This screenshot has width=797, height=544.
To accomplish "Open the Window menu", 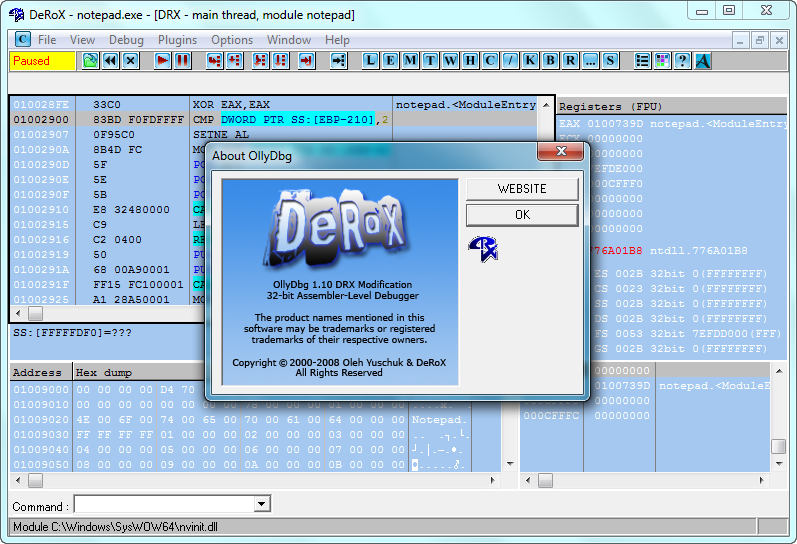I will pos(289,40).
